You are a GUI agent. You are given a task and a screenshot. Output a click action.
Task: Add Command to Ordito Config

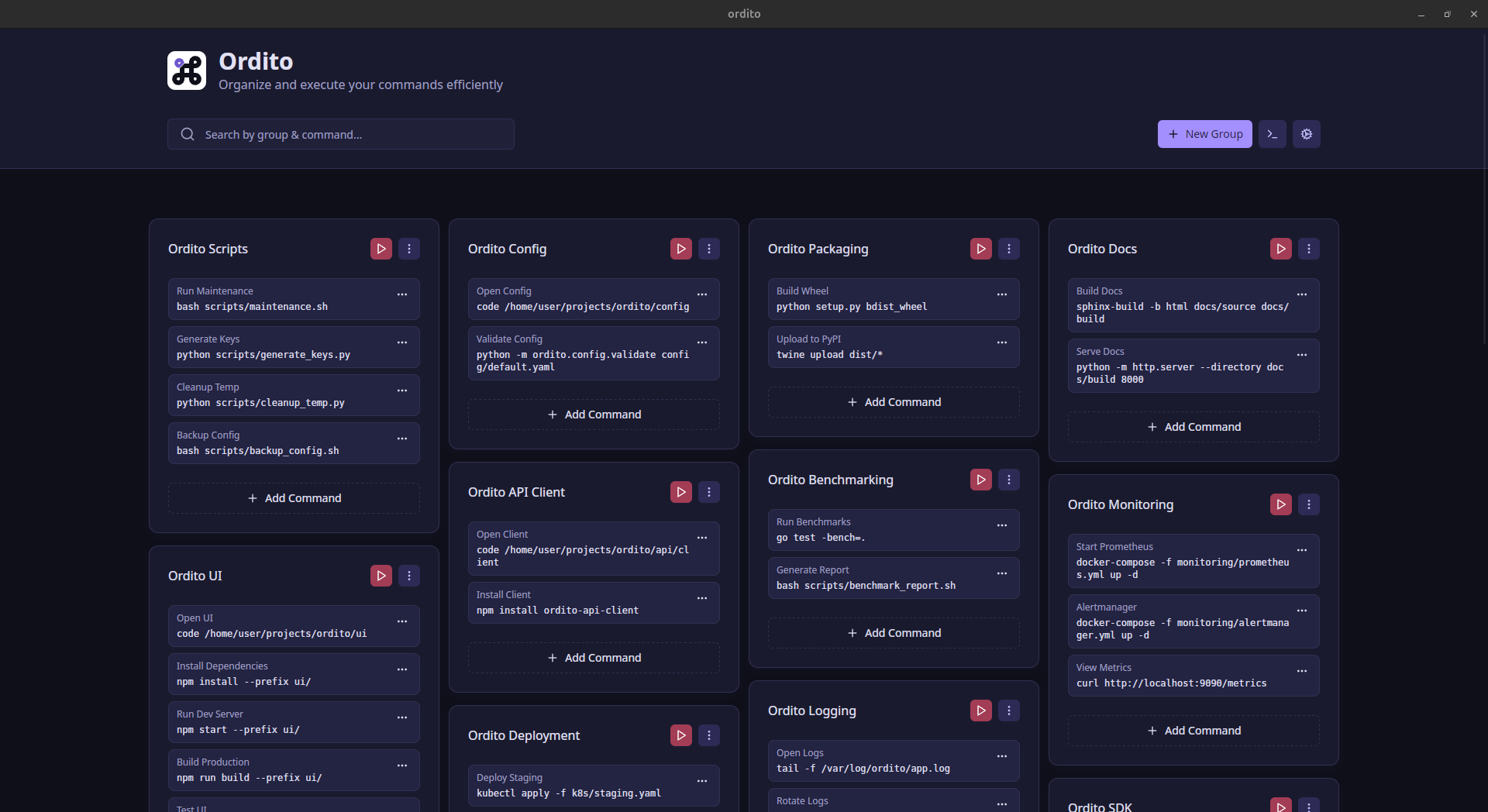(x=594, y=415)
